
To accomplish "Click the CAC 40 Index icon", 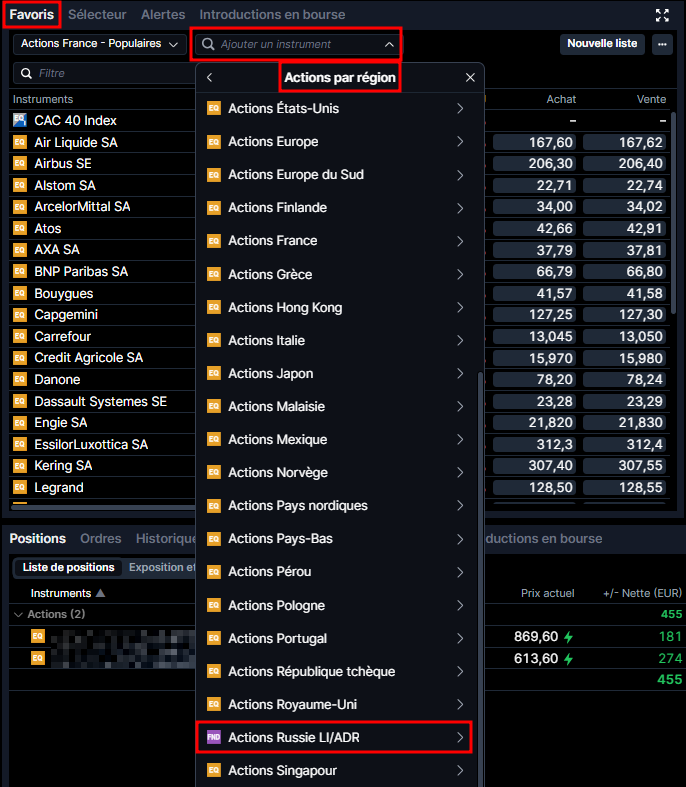I will click(x=20, y=120).
